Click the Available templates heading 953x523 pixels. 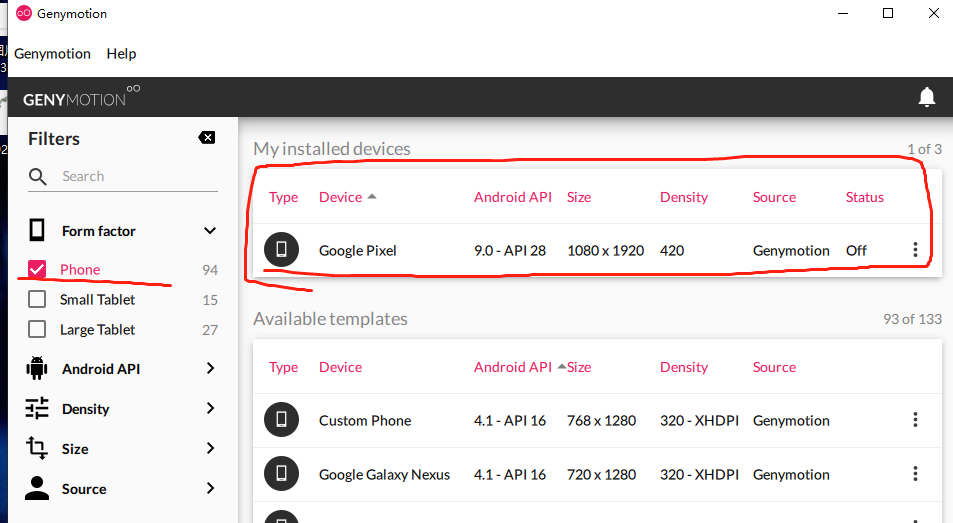330,319
